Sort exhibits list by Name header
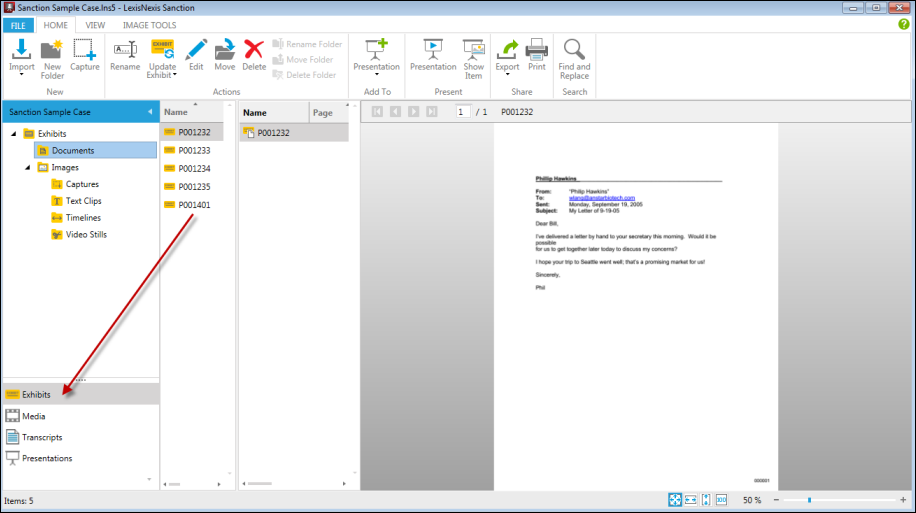This screenshot has width=916, height=513. coord(192,112)
